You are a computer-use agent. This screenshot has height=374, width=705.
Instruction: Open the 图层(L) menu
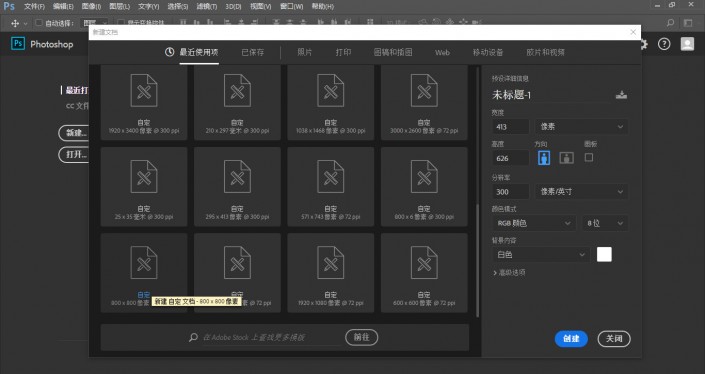click(120, 6)
